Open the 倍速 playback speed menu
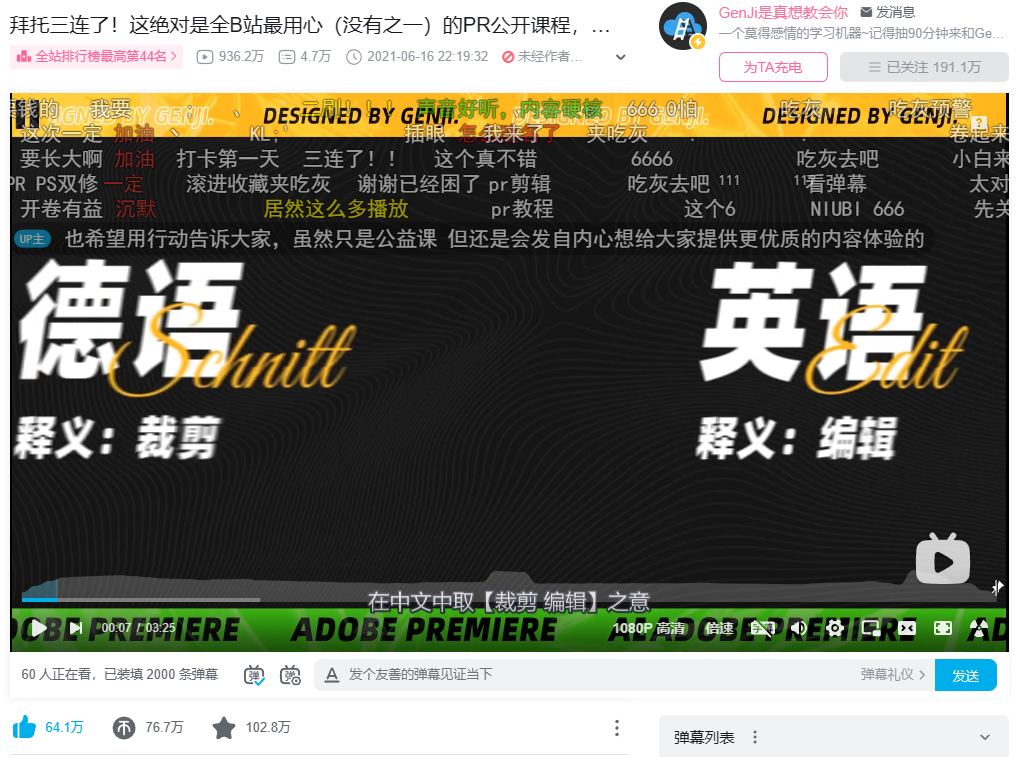1020x757 pixels. pos(719,628)
